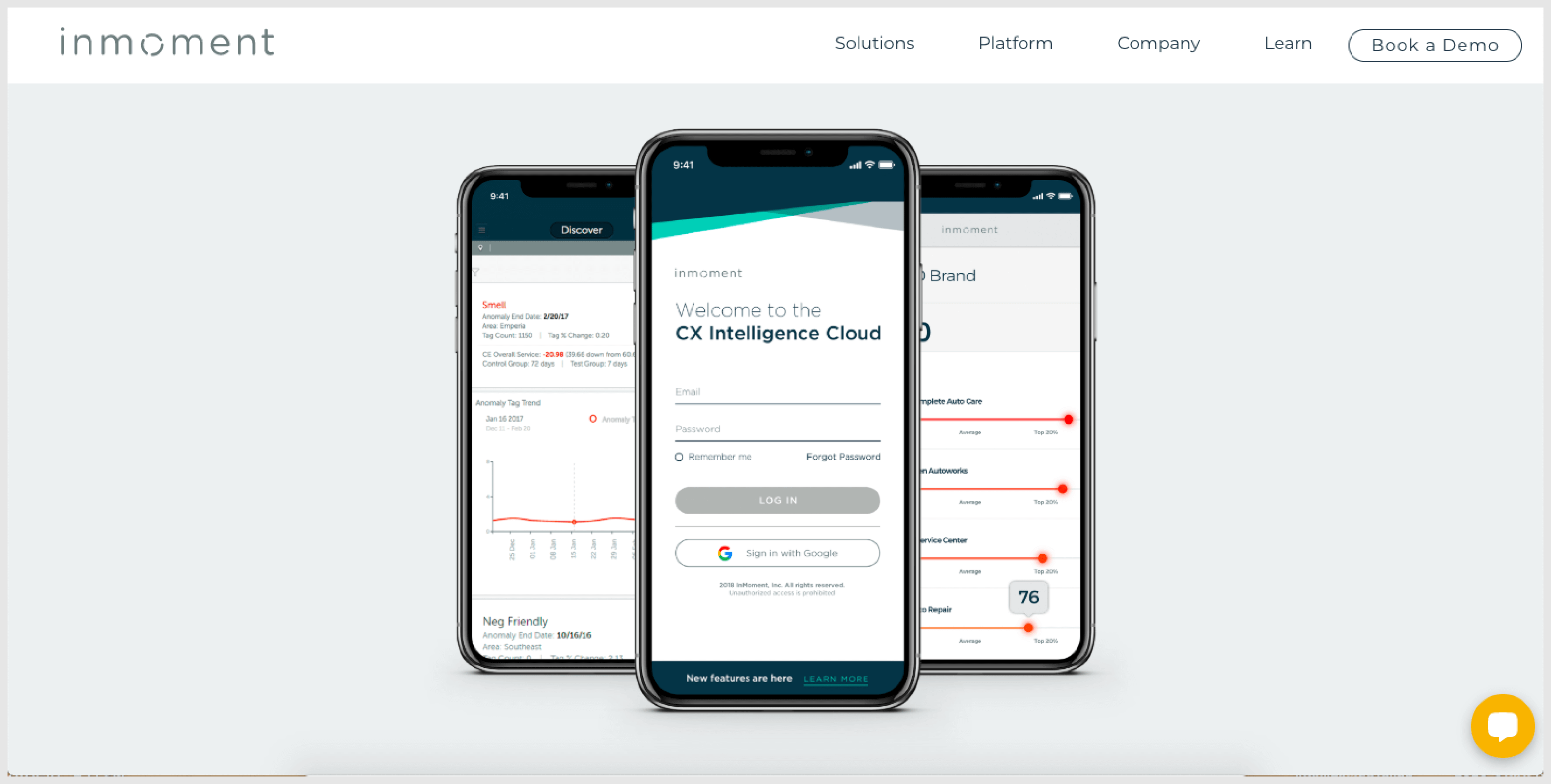The width and height of the screenshot is (1551, 784).
Task: Click the Forgot Password link
Action: pyautogui.click(x=843, y=457)
